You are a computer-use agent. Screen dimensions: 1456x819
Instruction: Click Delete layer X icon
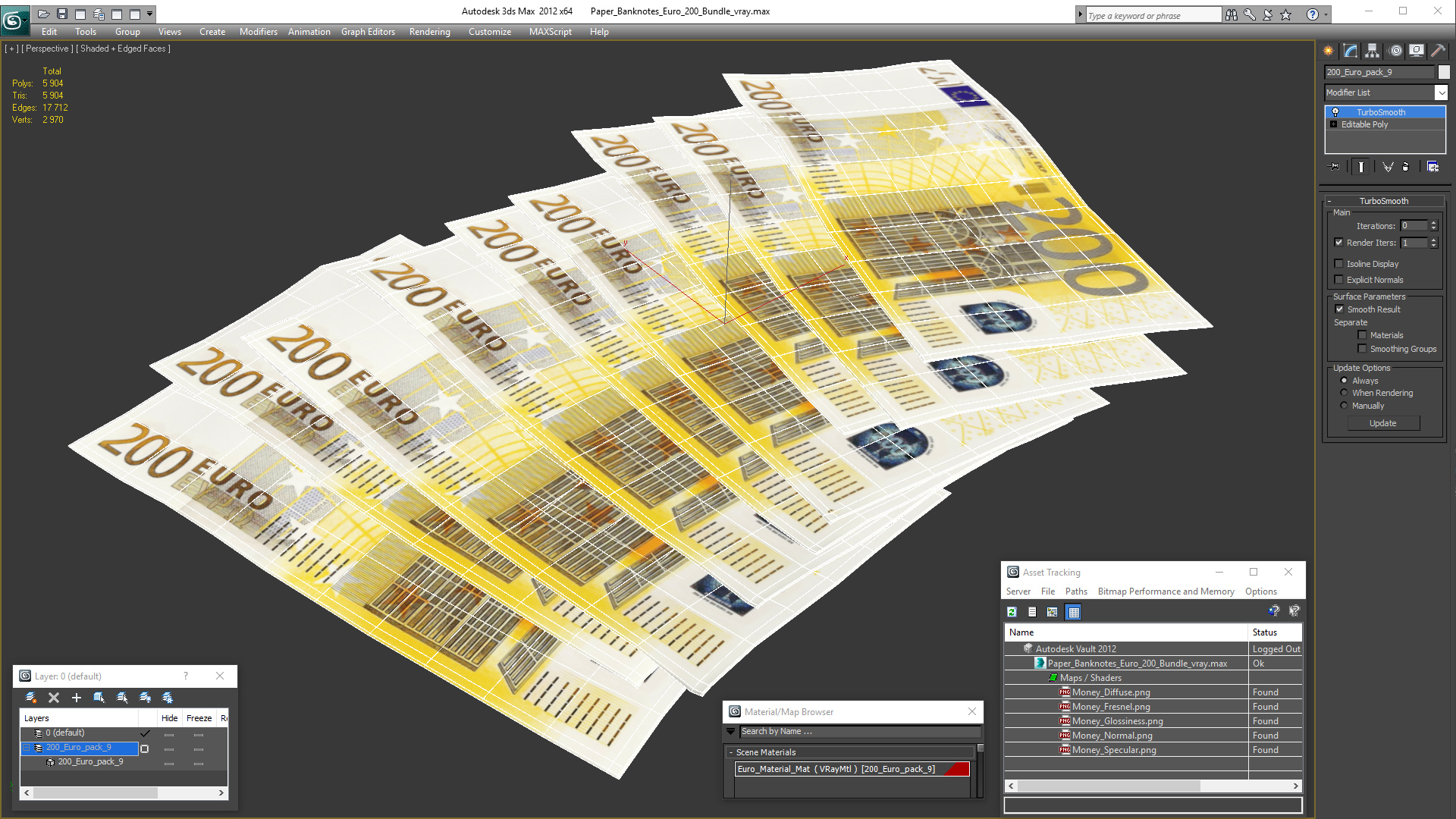[x=54, y=698]
